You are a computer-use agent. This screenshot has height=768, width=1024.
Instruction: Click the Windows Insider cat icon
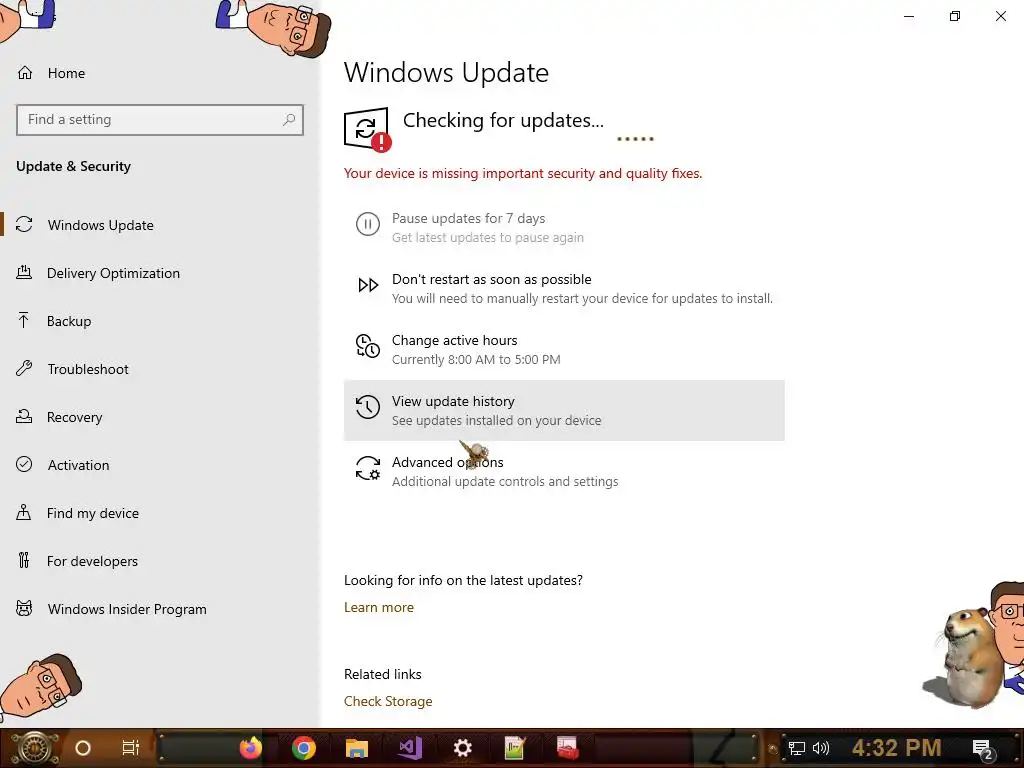click(x=24, y=609)
